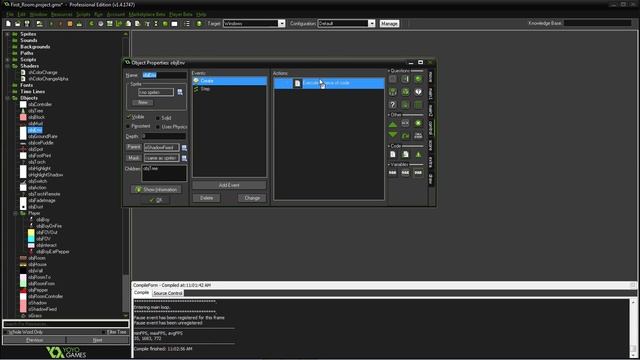The height and width of the screenshot is (360, 640).
Task: Select the Else action icon
Action: (x=405, y=123)
